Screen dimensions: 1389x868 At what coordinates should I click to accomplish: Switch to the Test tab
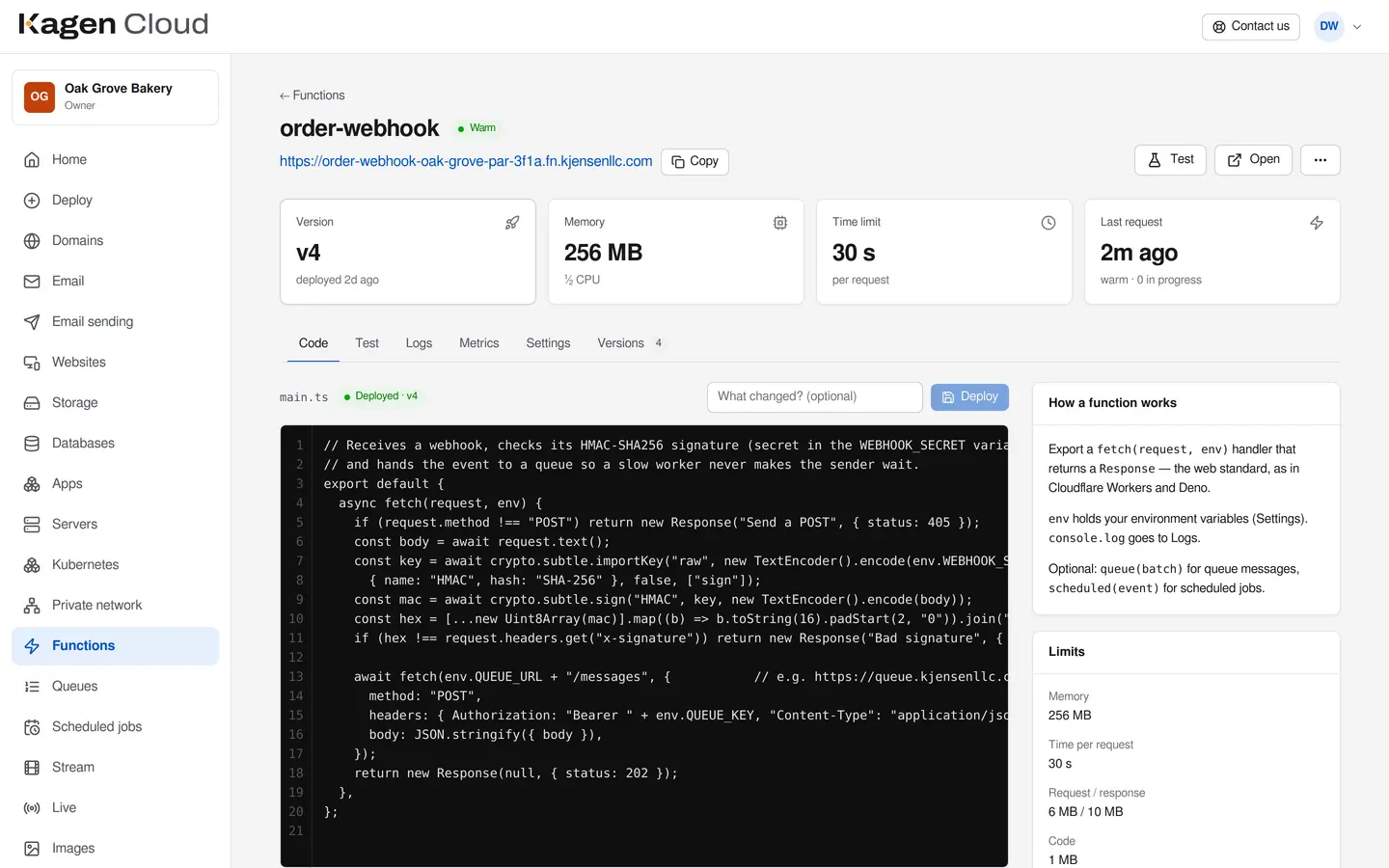click(x=367, y=343)
